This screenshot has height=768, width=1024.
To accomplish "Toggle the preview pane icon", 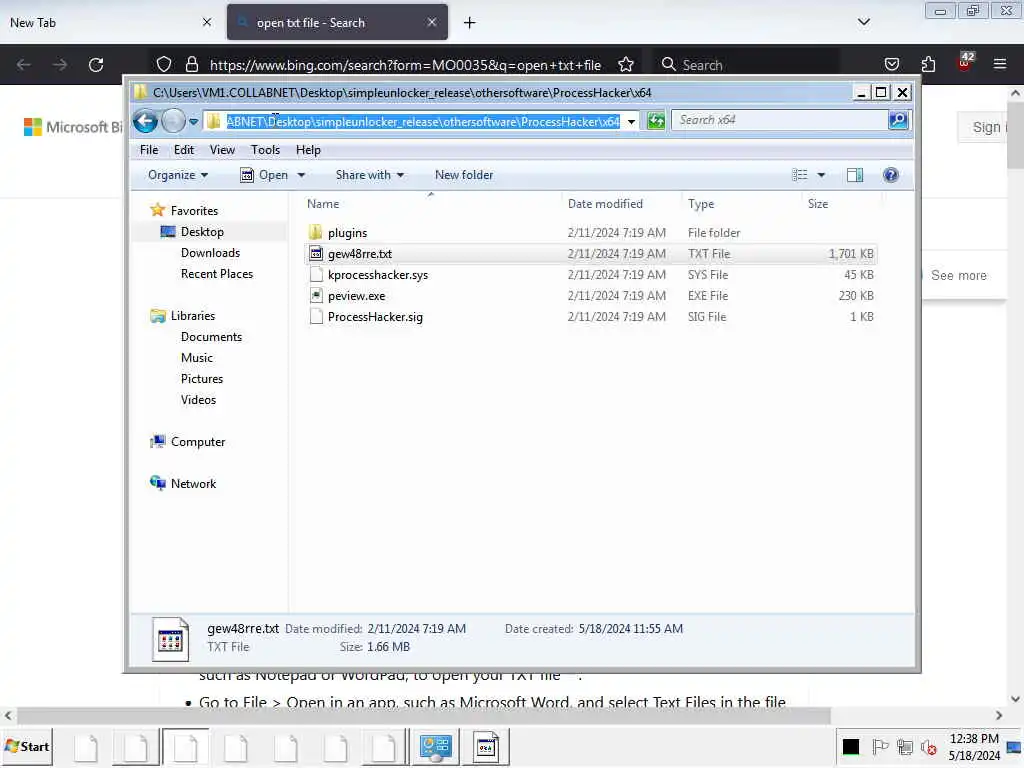I will click(x=855, y=175).
